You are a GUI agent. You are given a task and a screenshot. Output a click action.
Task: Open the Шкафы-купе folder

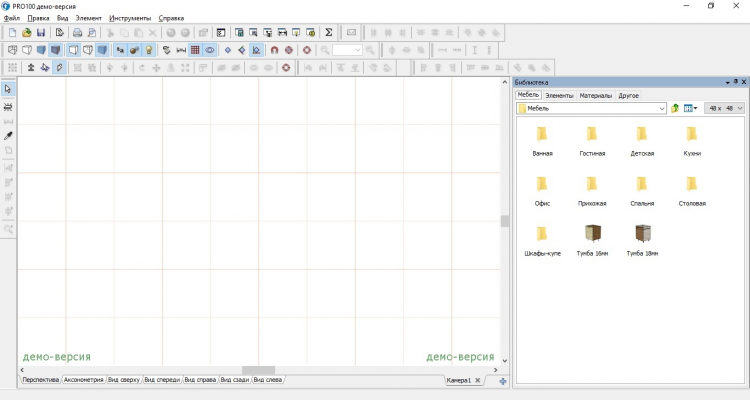coord(542,241)
